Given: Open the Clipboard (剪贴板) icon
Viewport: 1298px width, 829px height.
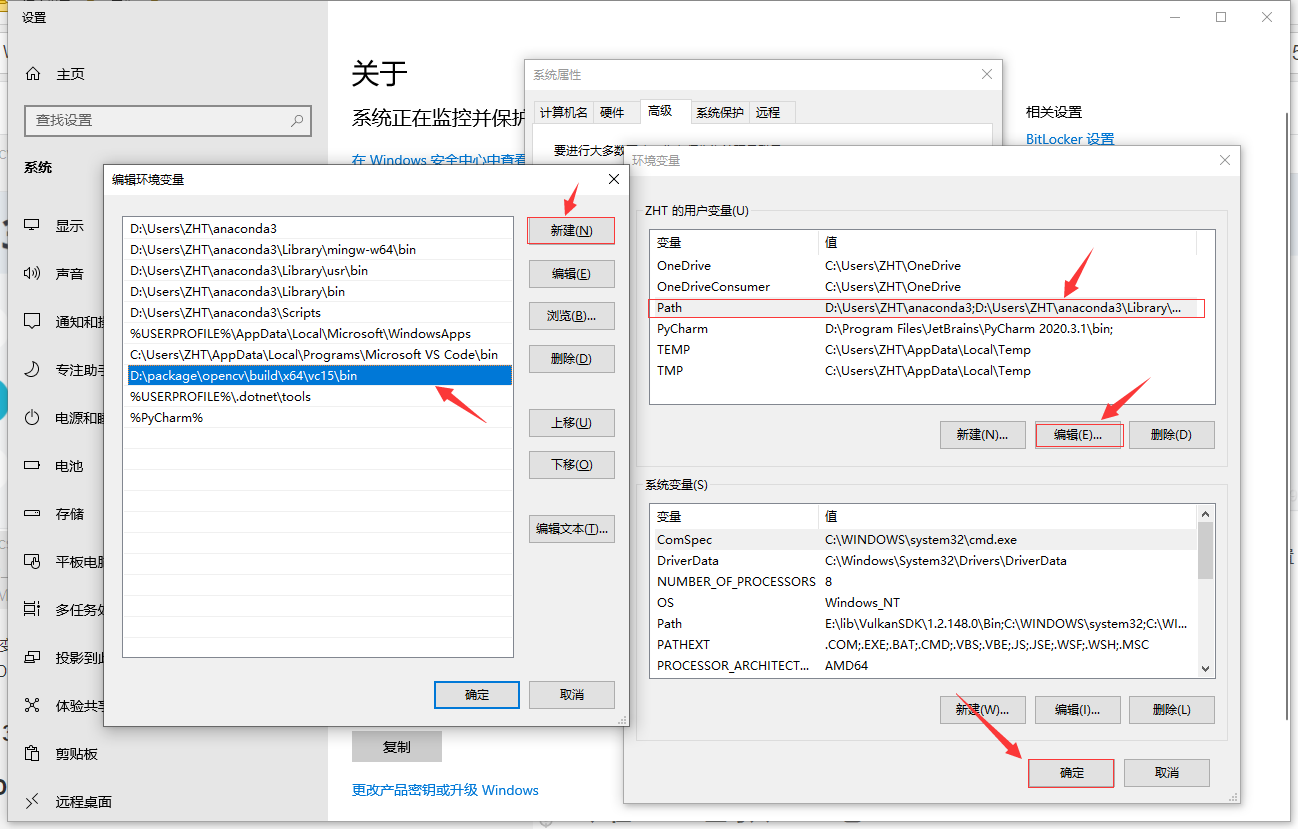Looking at the screenshot, I should pyautogui.click(x=33, y=754).
